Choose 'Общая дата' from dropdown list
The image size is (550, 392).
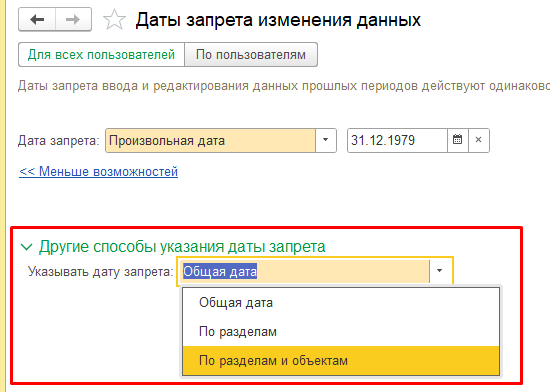(341, 303)
